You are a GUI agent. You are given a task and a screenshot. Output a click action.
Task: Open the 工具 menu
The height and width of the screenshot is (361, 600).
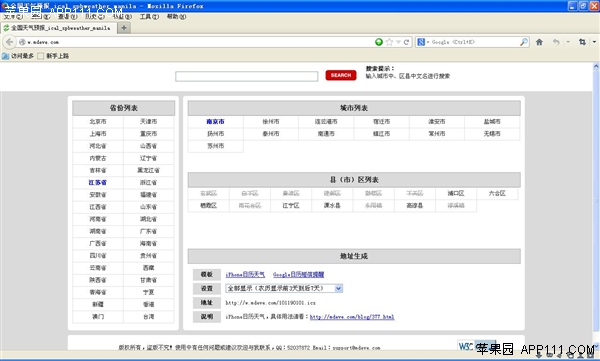click(x=149, y=16)
